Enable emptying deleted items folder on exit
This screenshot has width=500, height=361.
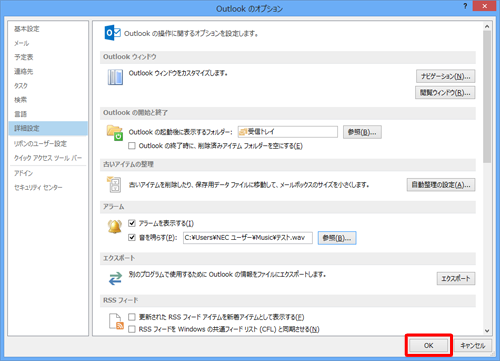[x=132, y=146]
